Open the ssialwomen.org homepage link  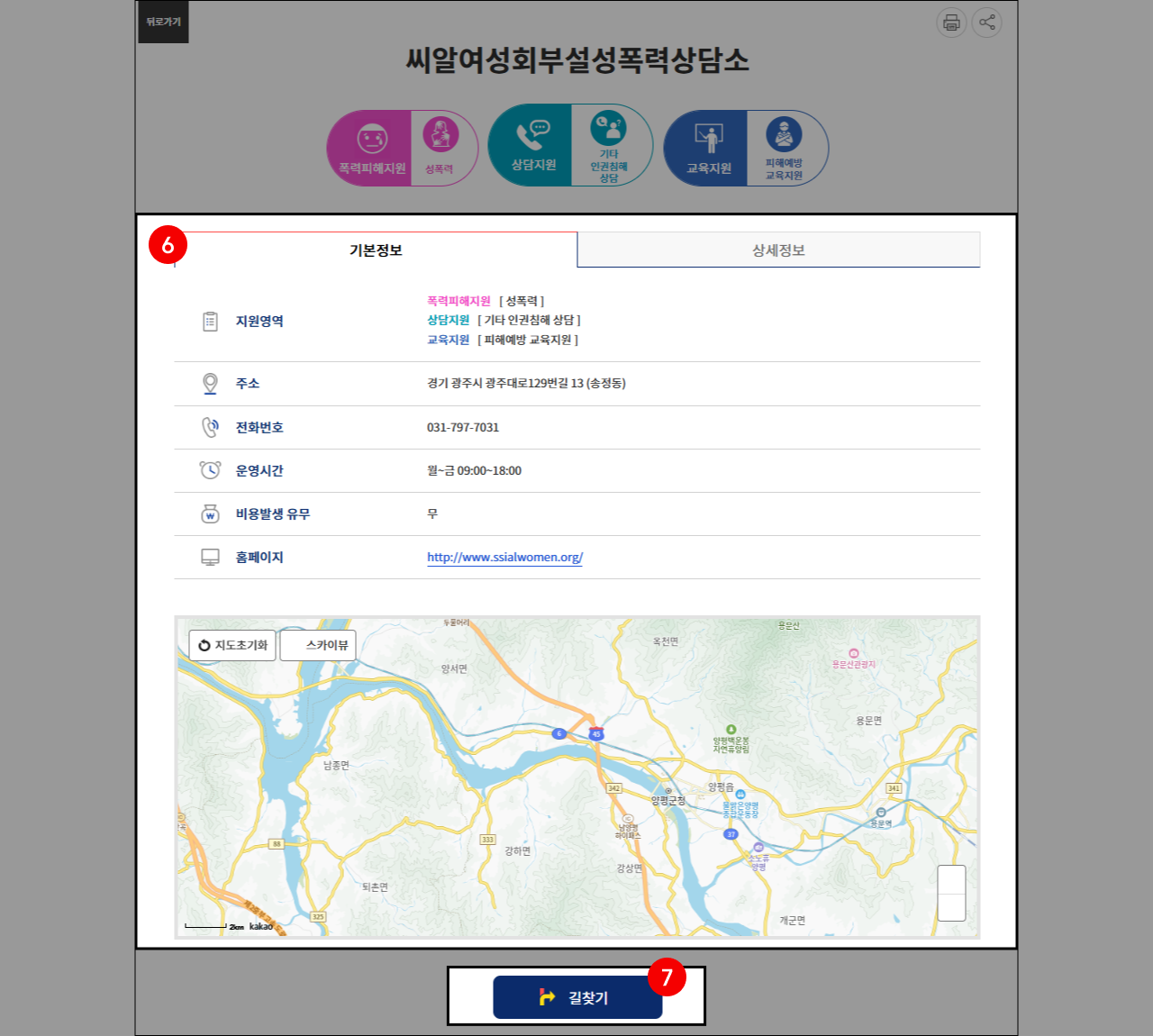504,557
